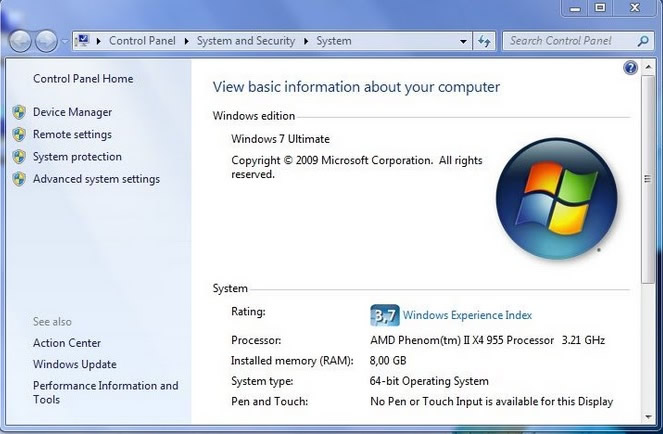Screen dimensions: 663x434
Task: Select the System breadcrumb
Action: [334, 41]
